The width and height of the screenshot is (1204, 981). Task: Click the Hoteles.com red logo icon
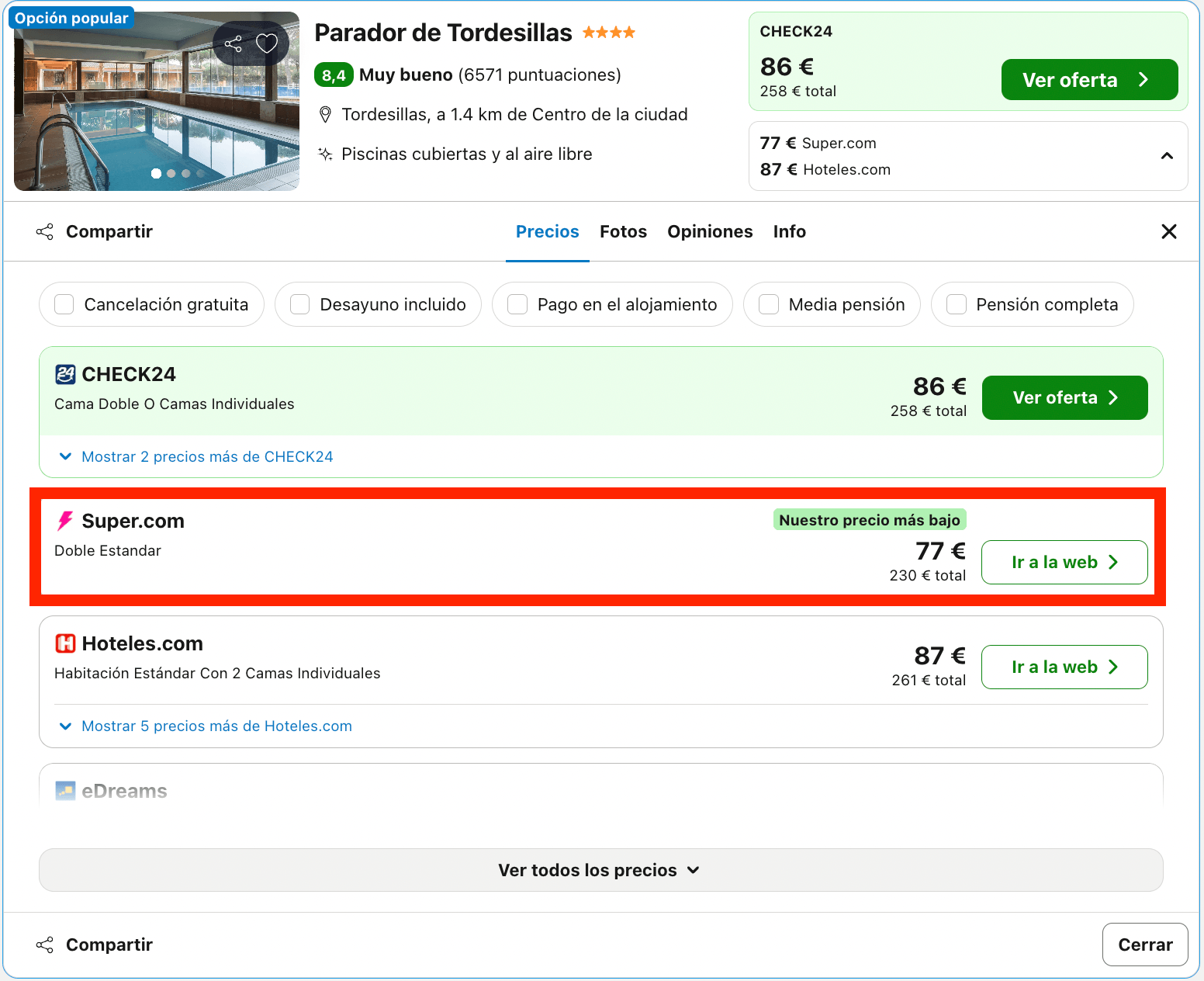click(x=65, y=643)
